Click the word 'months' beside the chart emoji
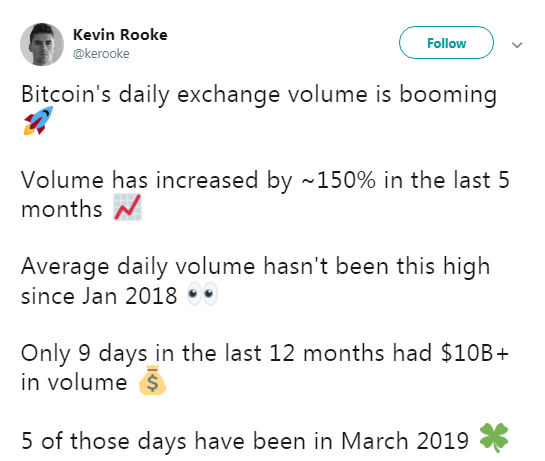The image size is (545, 461). [62, 209]
